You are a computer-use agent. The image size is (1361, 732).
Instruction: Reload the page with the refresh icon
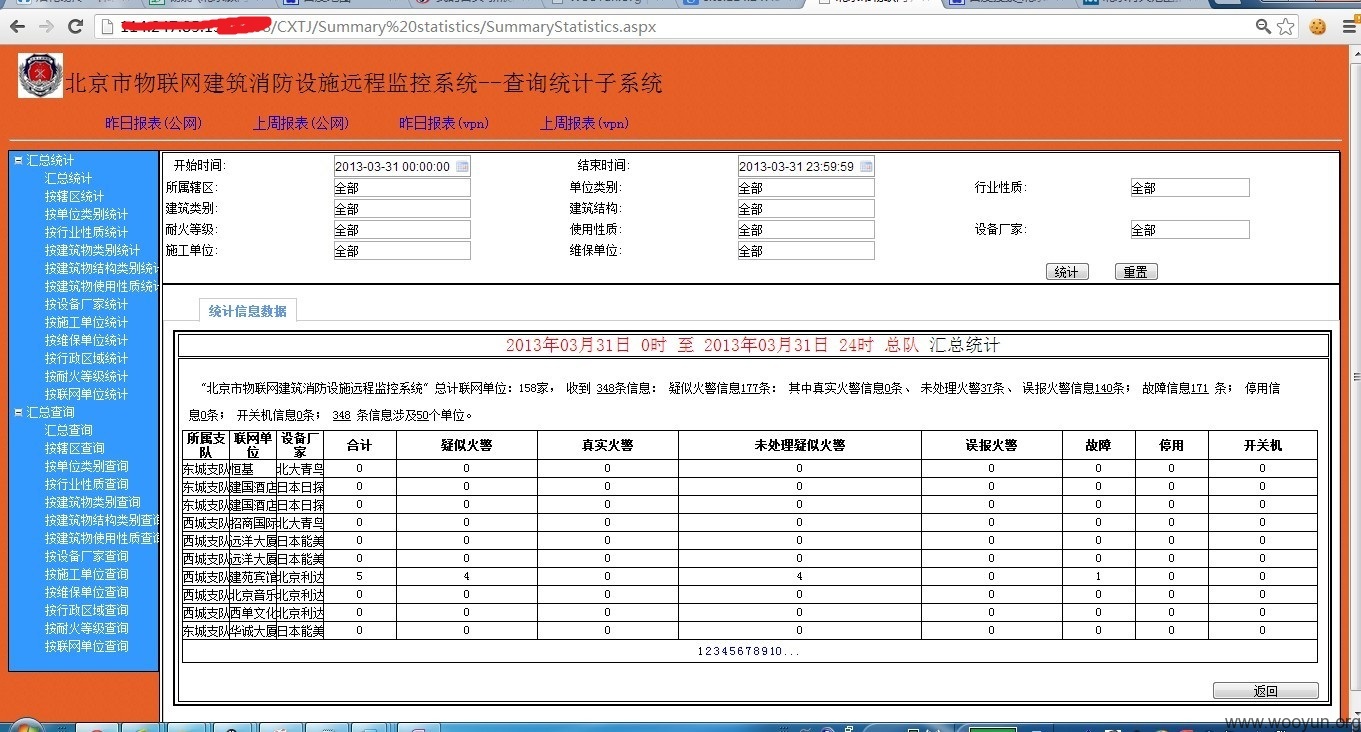(x=75, y=27)
